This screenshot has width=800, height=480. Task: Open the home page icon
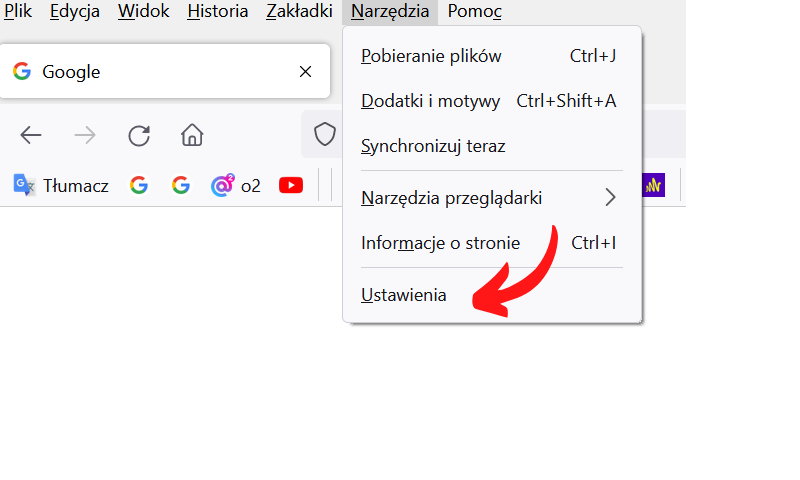point(192,135)
